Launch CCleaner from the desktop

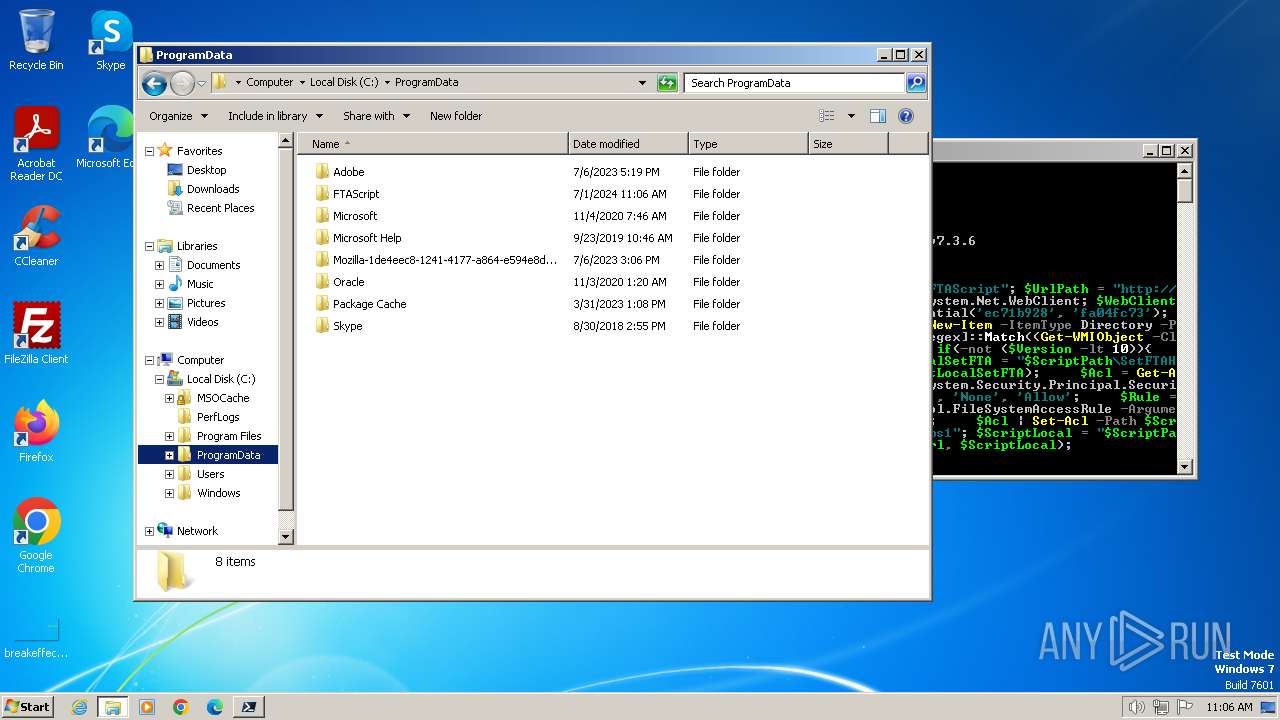[x=36, y=236]
